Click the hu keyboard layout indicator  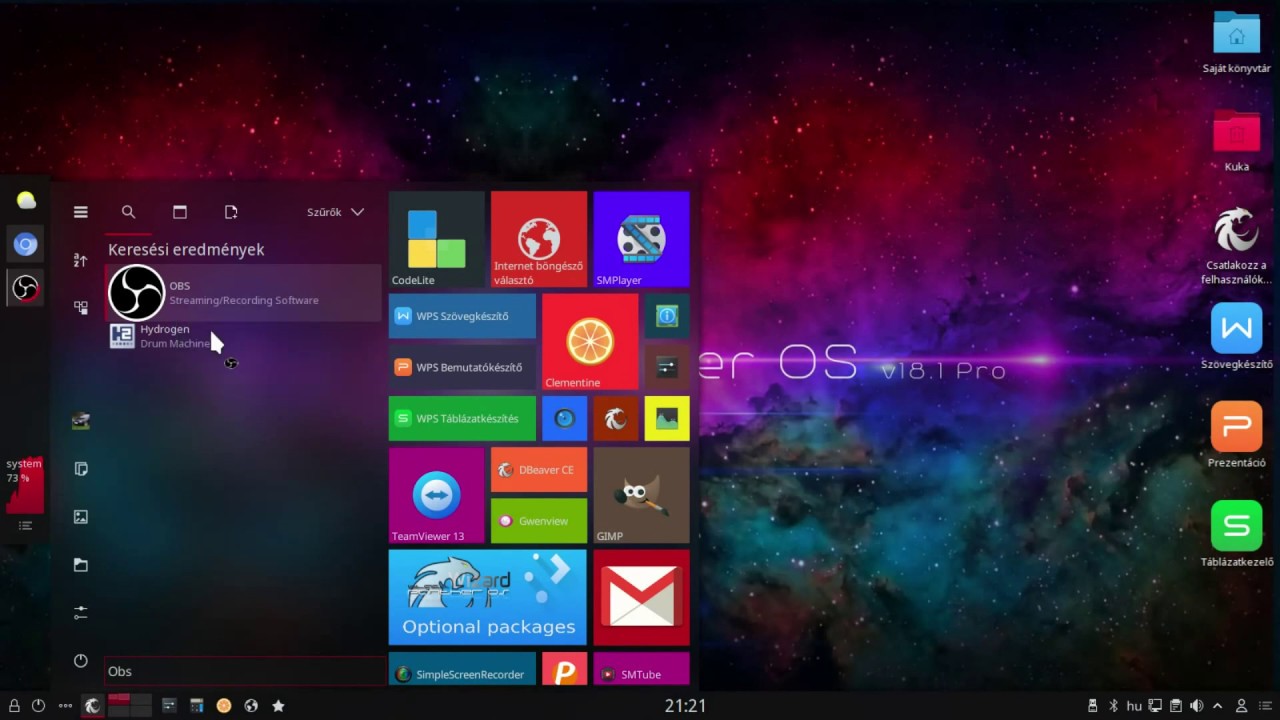coord(1134,705)
